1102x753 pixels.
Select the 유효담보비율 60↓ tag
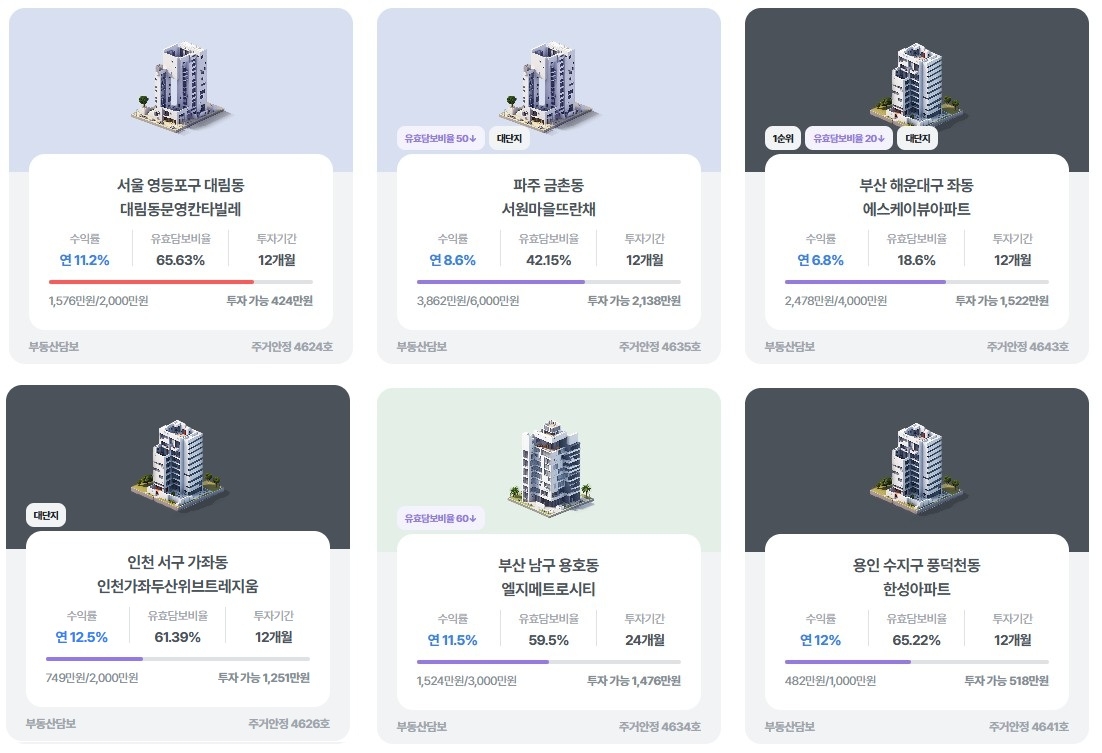[x=441, y=518]
